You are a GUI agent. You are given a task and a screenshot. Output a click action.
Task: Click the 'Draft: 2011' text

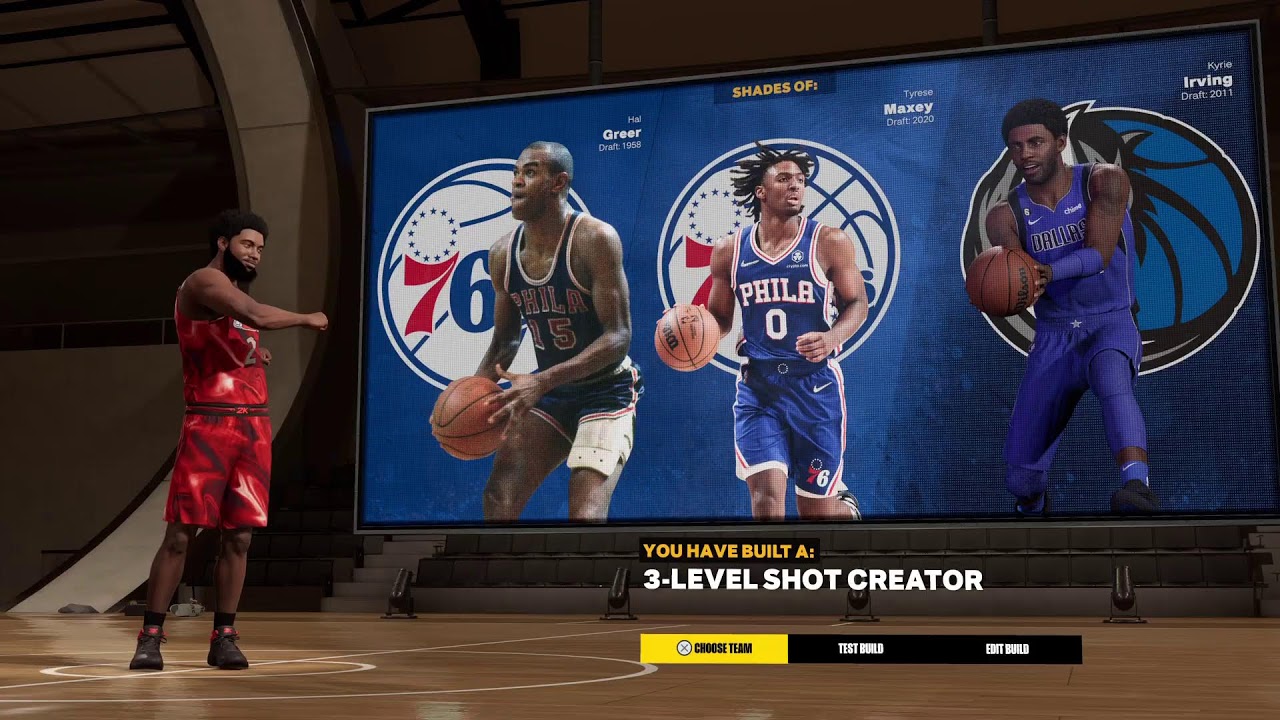pos(1207,95)
